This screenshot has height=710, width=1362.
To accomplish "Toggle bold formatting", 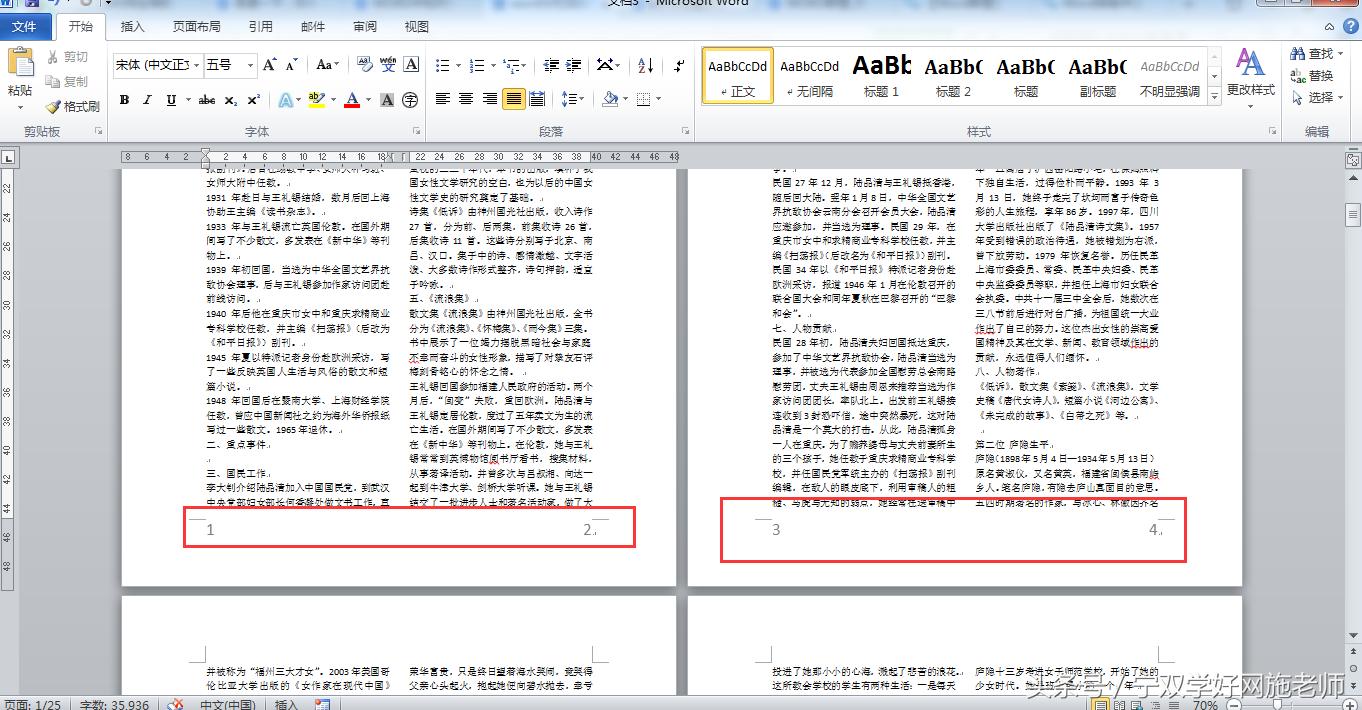I will pyautogui.click(x=124, y=99).
